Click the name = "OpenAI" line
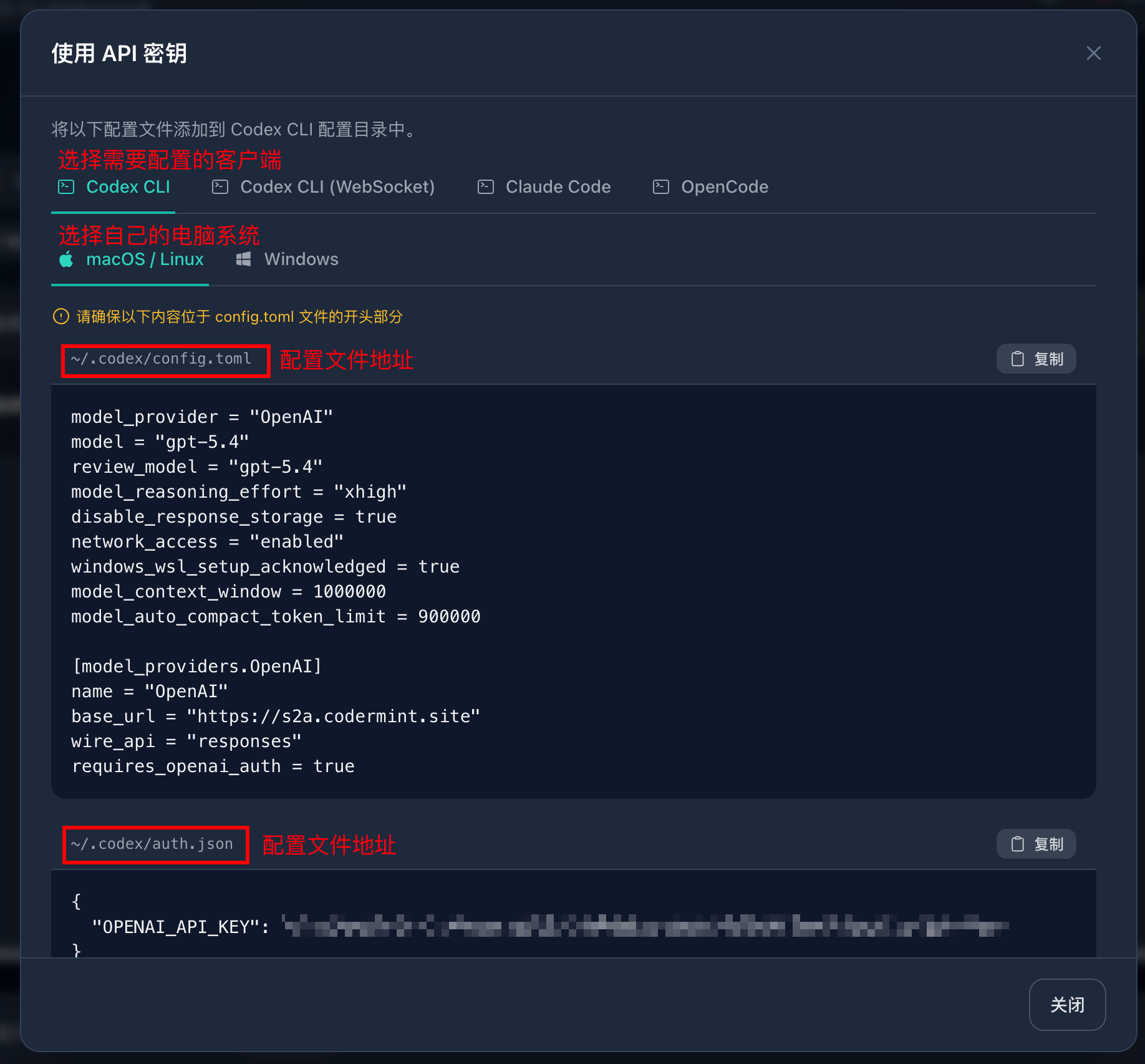This screenshot has width=1145, height=1064. [150, 691]
